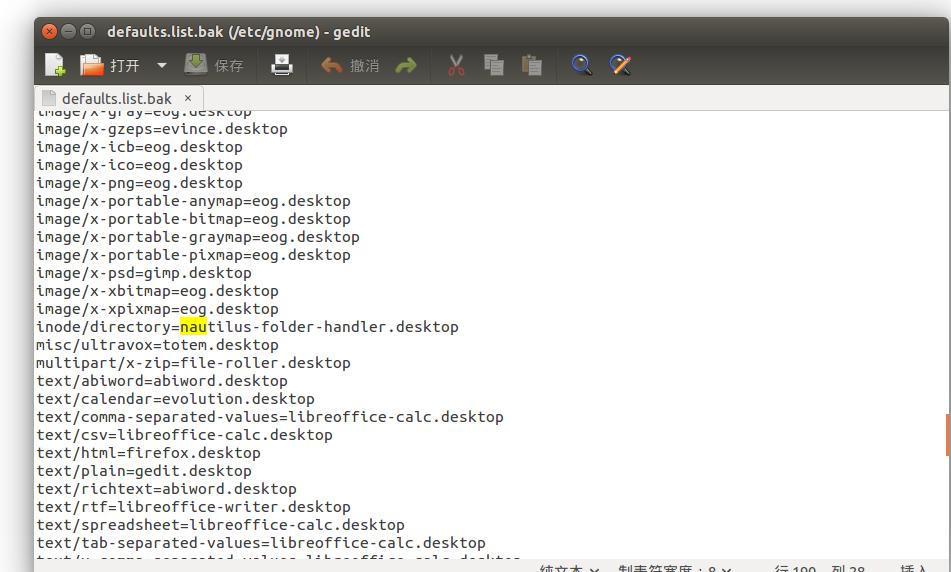The width and height of the screenshot is (951, 572).
Task: Redo with the green arrow icon
Action: [x=406, y=65]
